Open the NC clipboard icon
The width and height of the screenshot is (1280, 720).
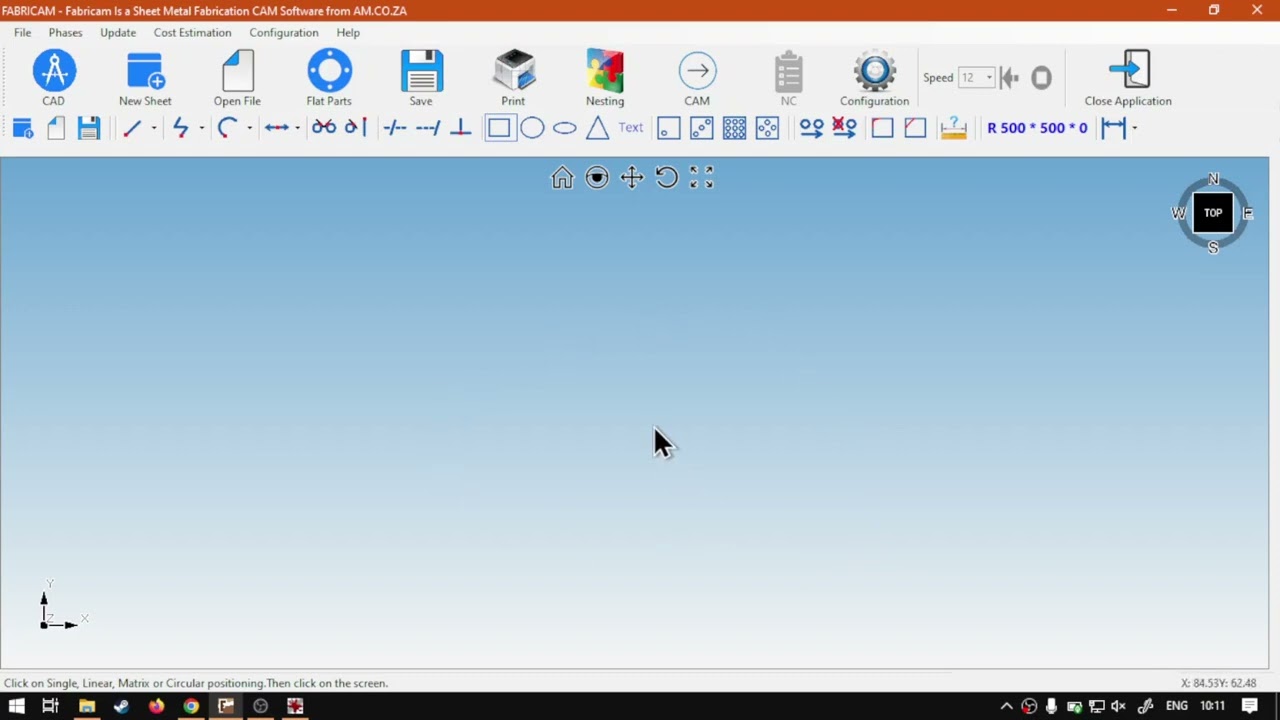[789, 78]
